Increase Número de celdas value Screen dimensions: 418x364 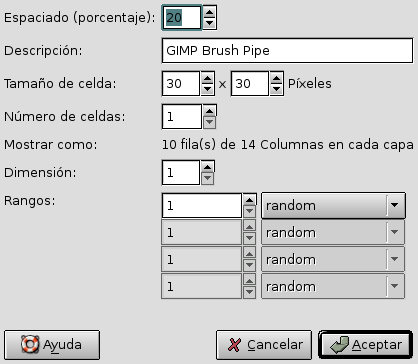pyautogui.click(x=209, y=111)
